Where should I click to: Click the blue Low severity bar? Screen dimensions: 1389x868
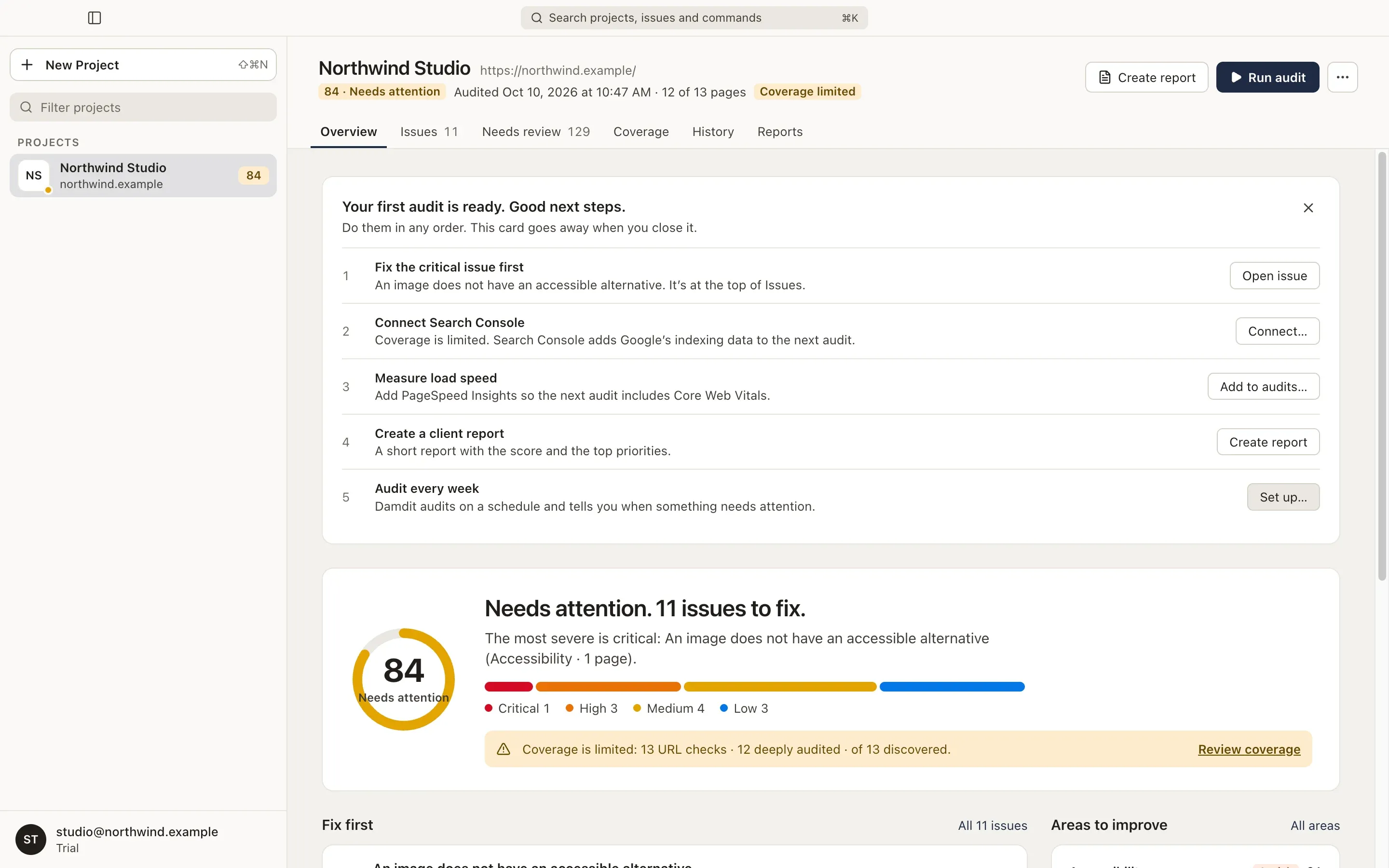[952, 687]
